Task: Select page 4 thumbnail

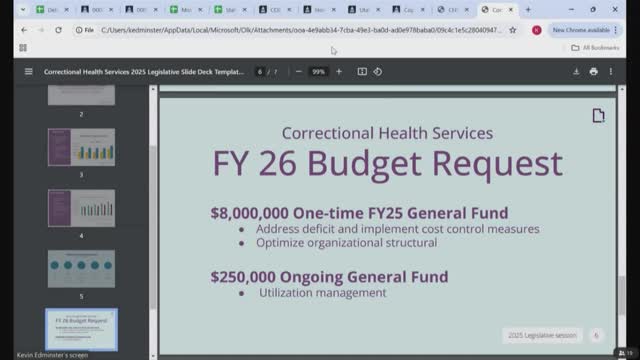Action: coord(81,208)
